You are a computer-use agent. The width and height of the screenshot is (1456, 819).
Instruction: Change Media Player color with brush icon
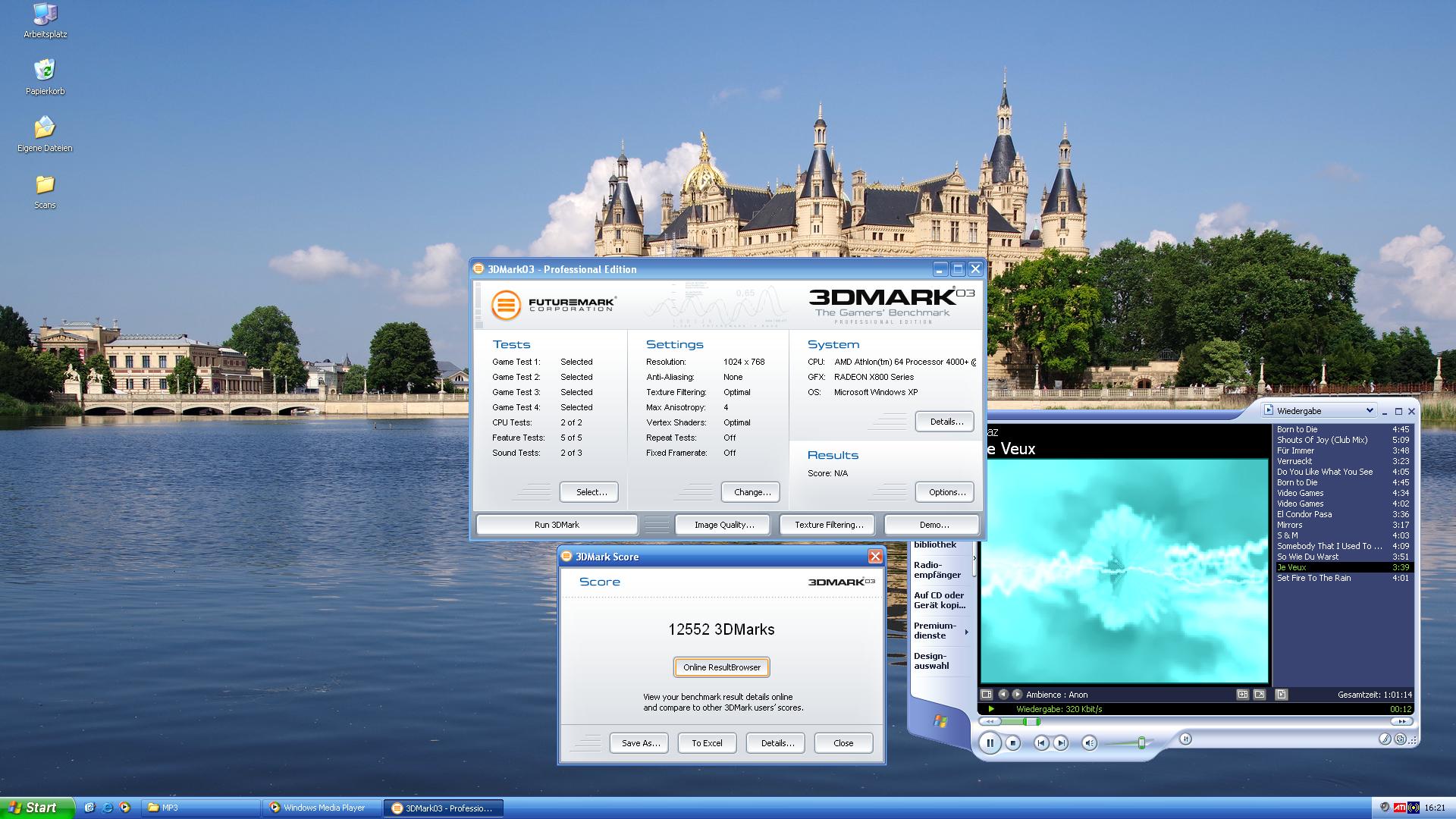coord(1385,739)
